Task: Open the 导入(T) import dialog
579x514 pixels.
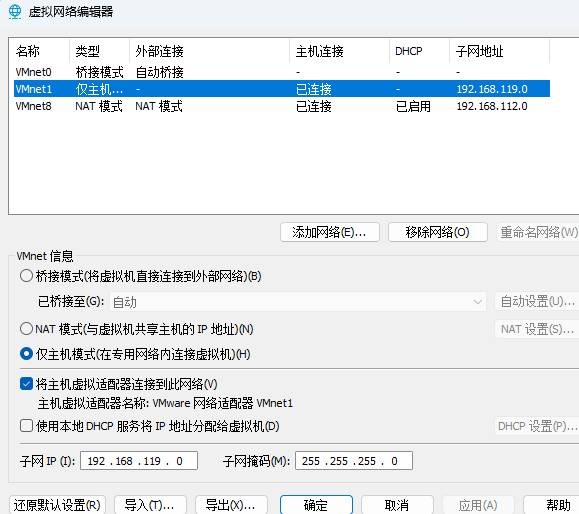Action: click(x=150, y=505)
